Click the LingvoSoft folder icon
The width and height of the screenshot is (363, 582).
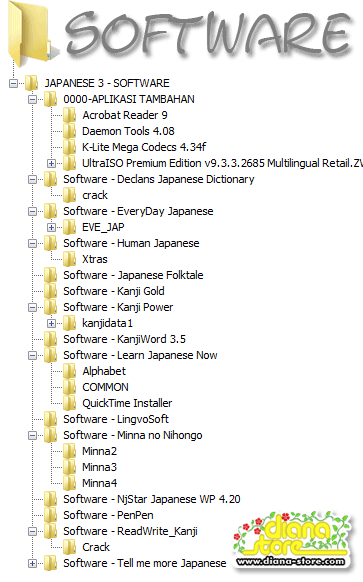coord(50,419)
